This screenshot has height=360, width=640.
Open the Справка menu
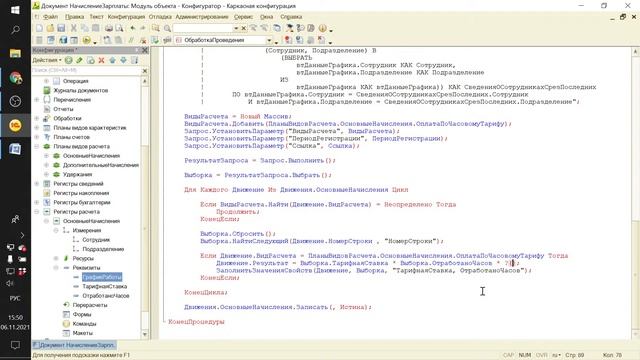[x=291, y=17]
